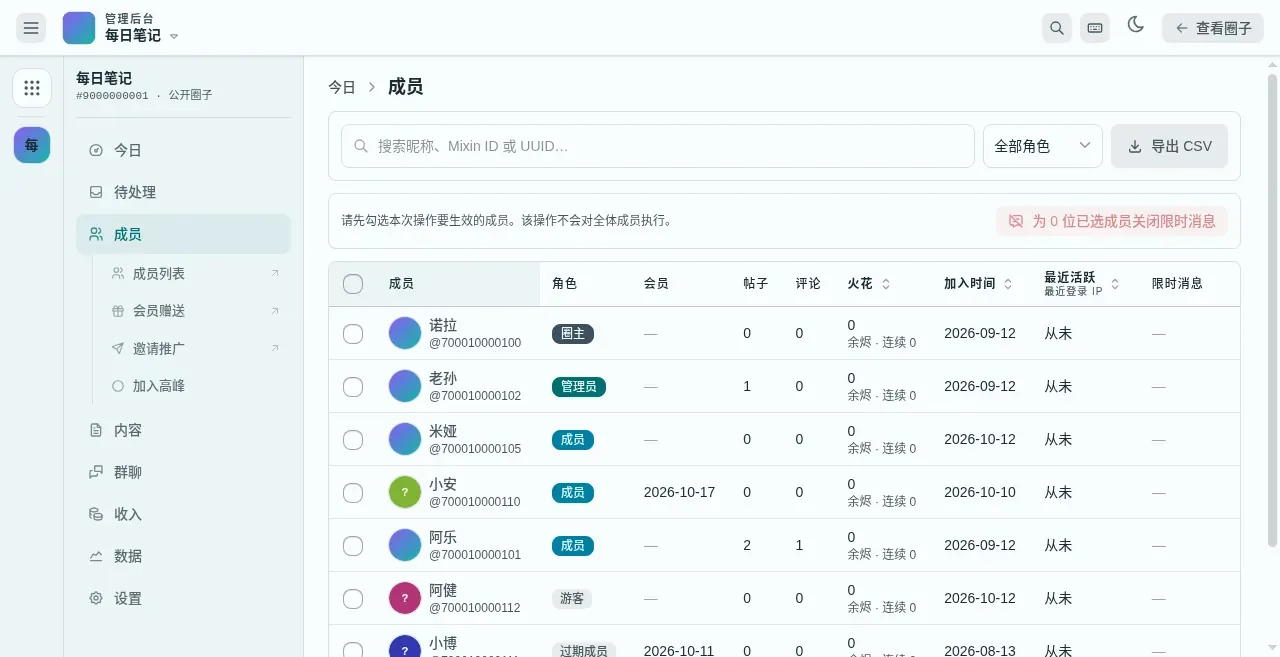The width and height of the screenshot is (1280, 657).
Task: Click 小安's green avatar
Action: tap(405, 492)
